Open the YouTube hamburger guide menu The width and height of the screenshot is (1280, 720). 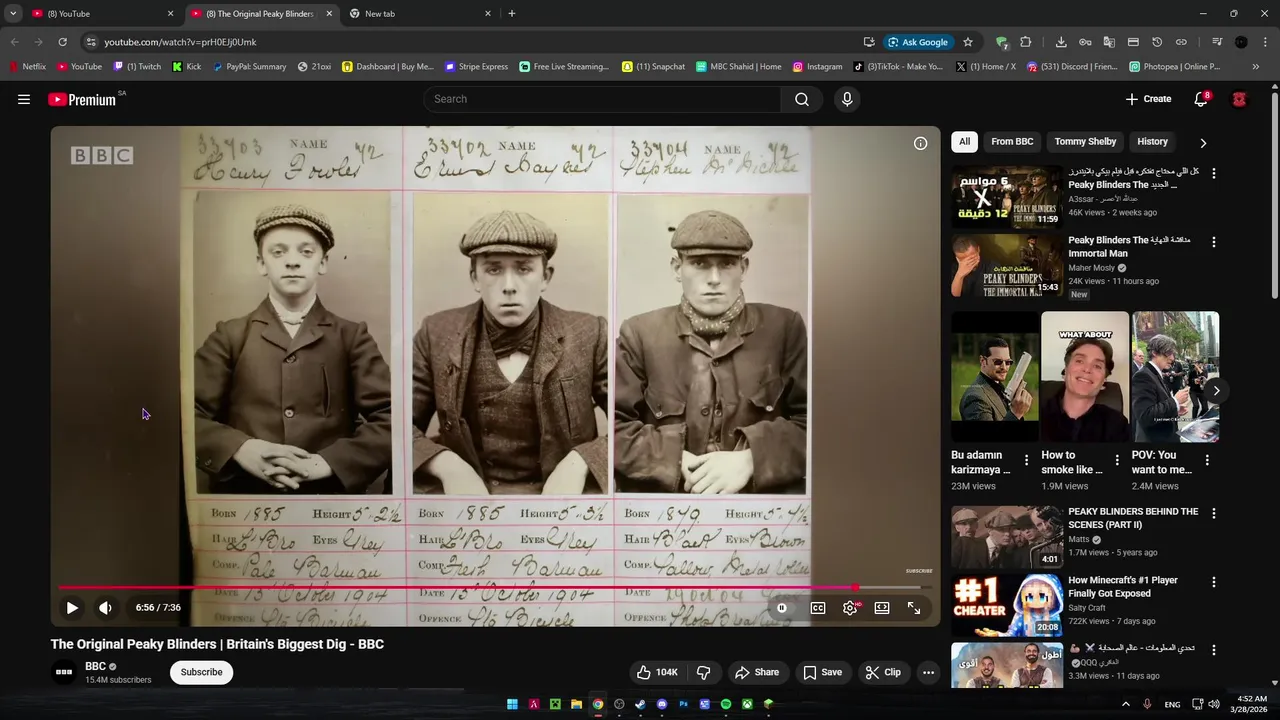coord(24,99)
